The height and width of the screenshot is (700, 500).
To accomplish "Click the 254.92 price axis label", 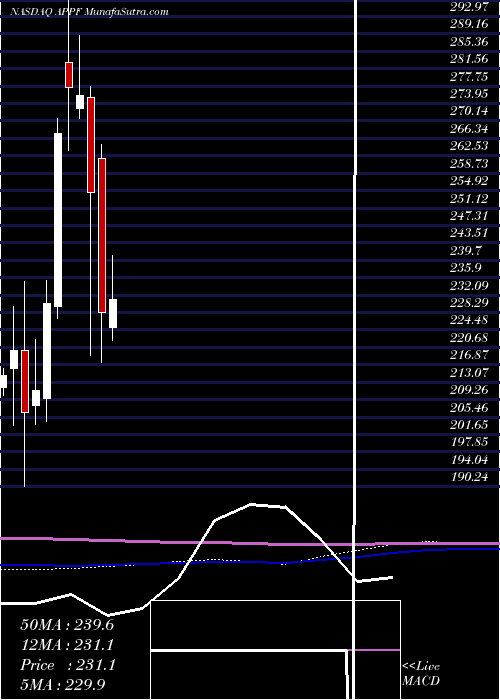I will 469,181.
